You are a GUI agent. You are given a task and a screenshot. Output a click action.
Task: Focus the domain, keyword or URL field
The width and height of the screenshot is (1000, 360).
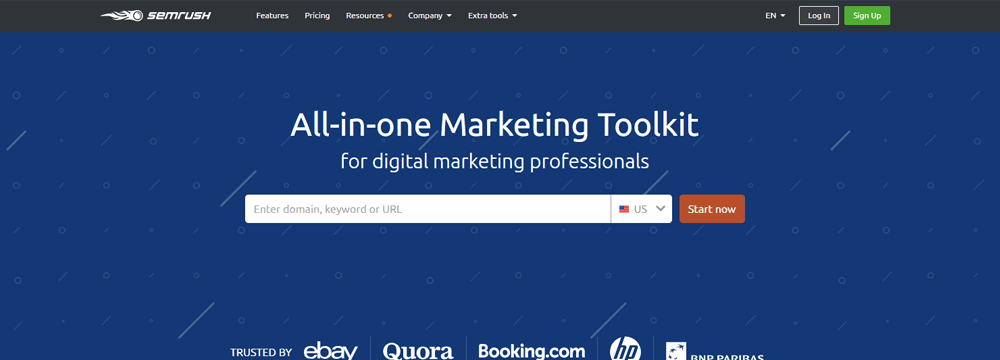click(427, 209)
